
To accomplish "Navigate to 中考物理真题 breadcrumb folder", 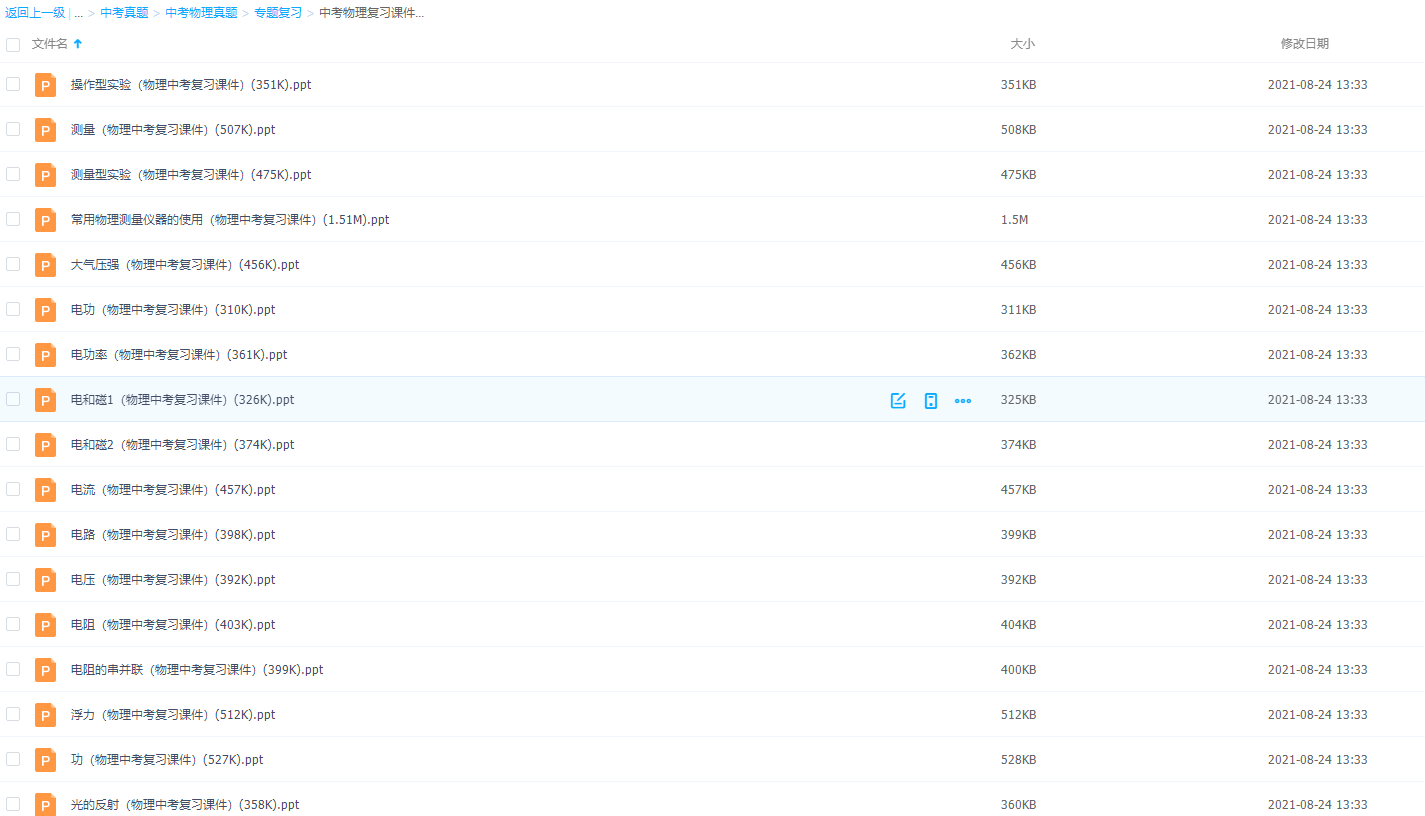I will pos(201,13).
